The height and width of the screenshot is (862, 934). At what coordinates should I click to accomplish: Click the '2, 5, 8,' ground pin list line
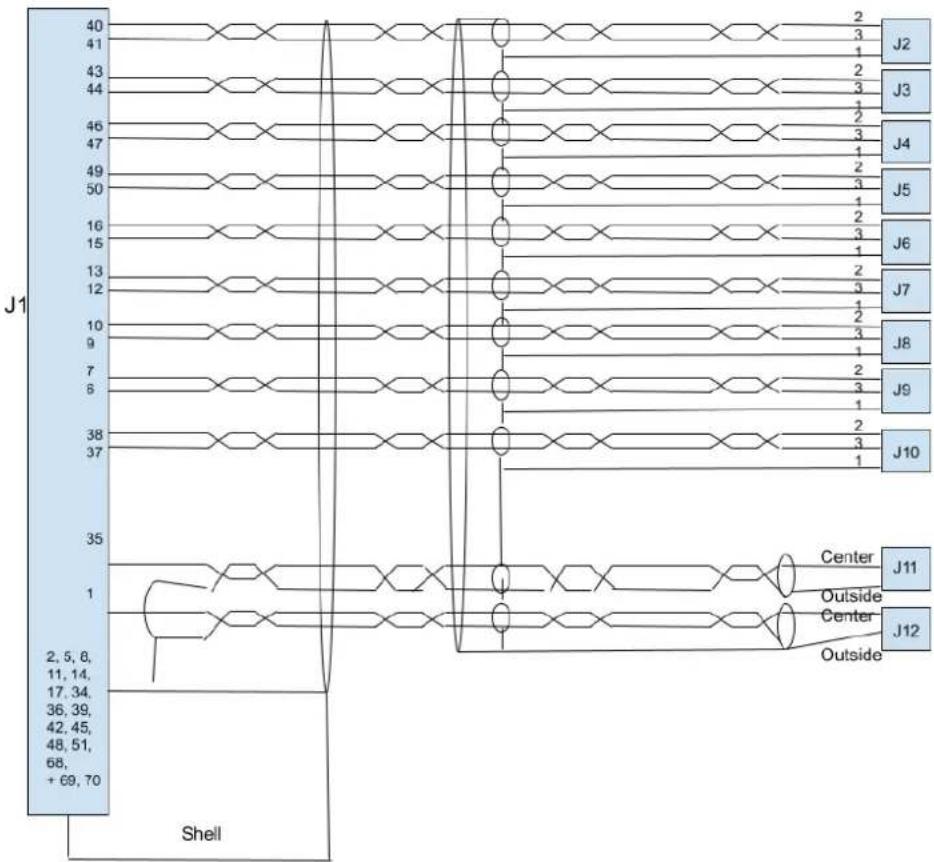click(x=69, y=657)
